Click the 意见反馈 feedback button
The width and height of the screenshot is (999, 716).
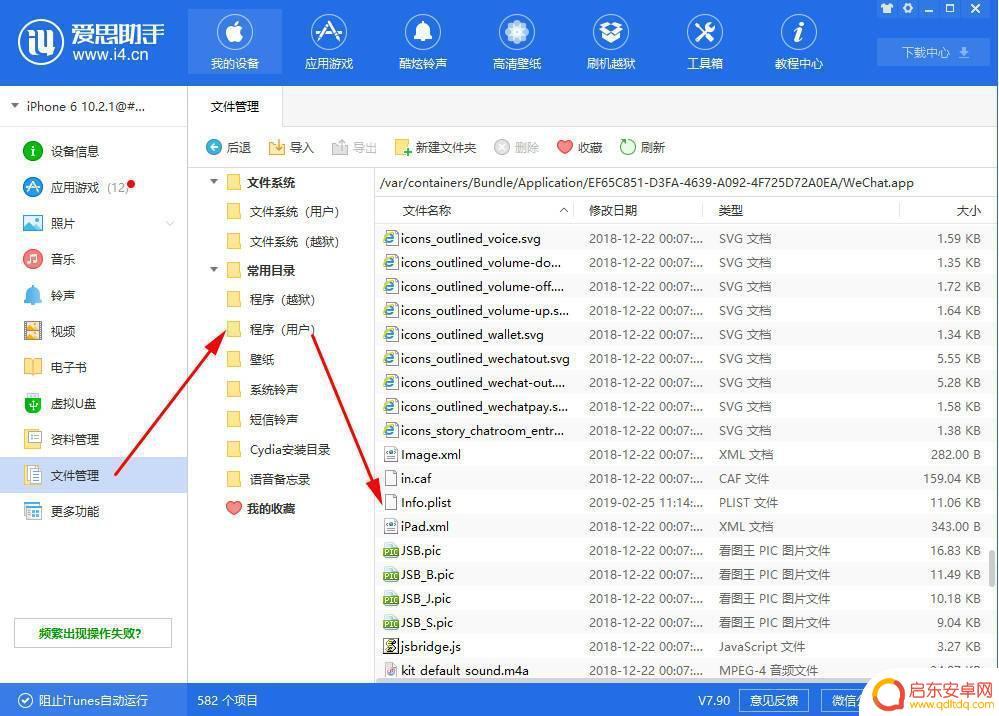coord(773,701)
